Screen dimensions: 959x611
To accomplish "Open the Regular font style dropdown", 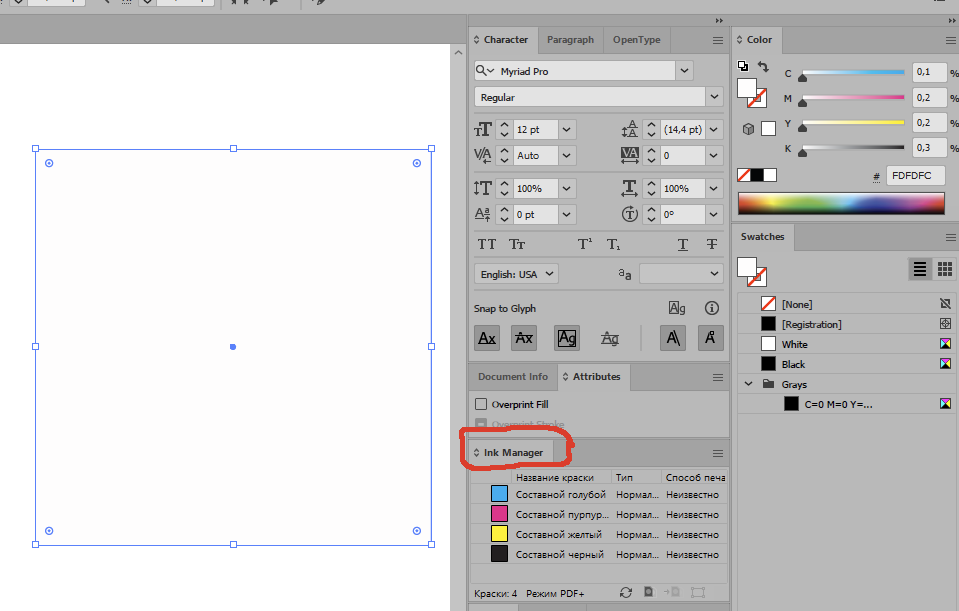I will tap(714, 97).
